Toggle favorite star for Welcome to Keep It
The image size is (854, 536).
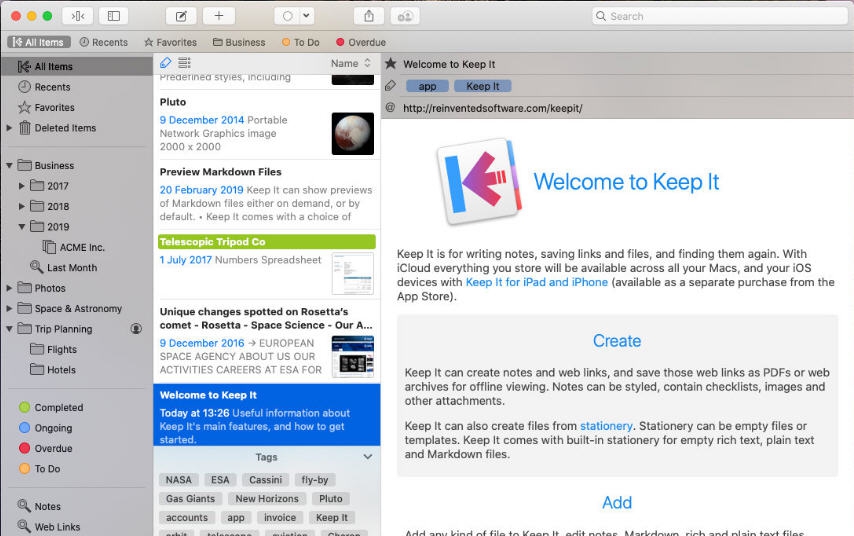pos(391,64)
